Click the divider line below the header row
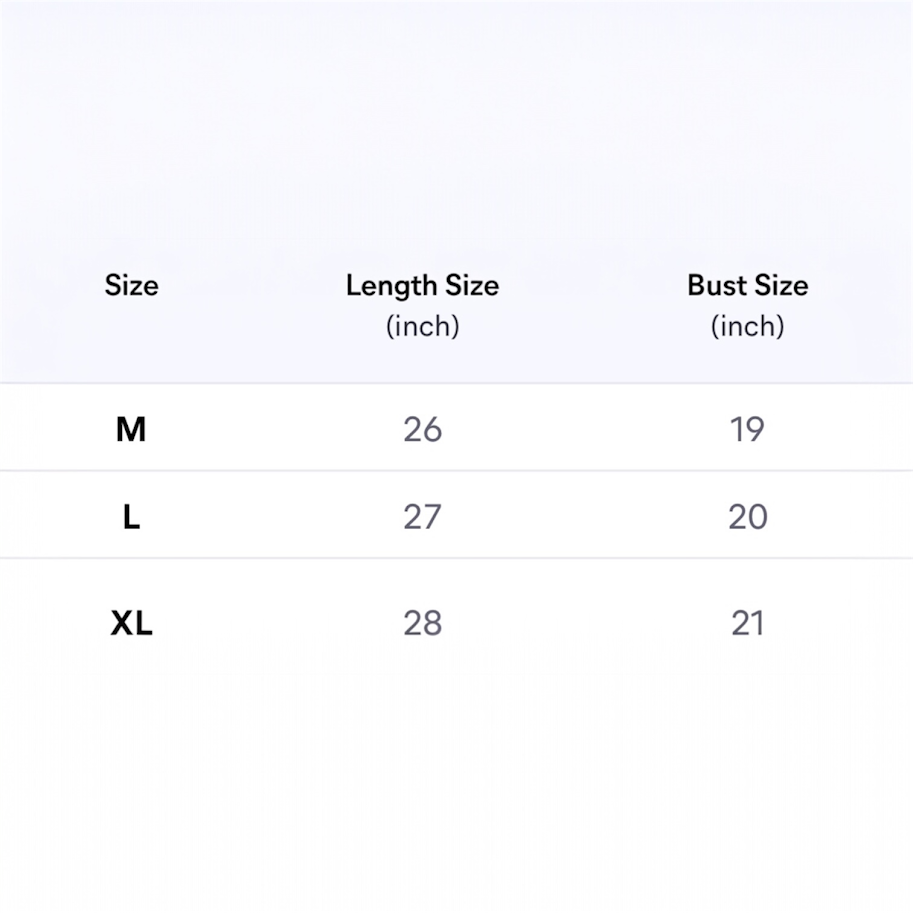Image resolution: width=913 pixels, height=913 pixels. tap(456, 383)
